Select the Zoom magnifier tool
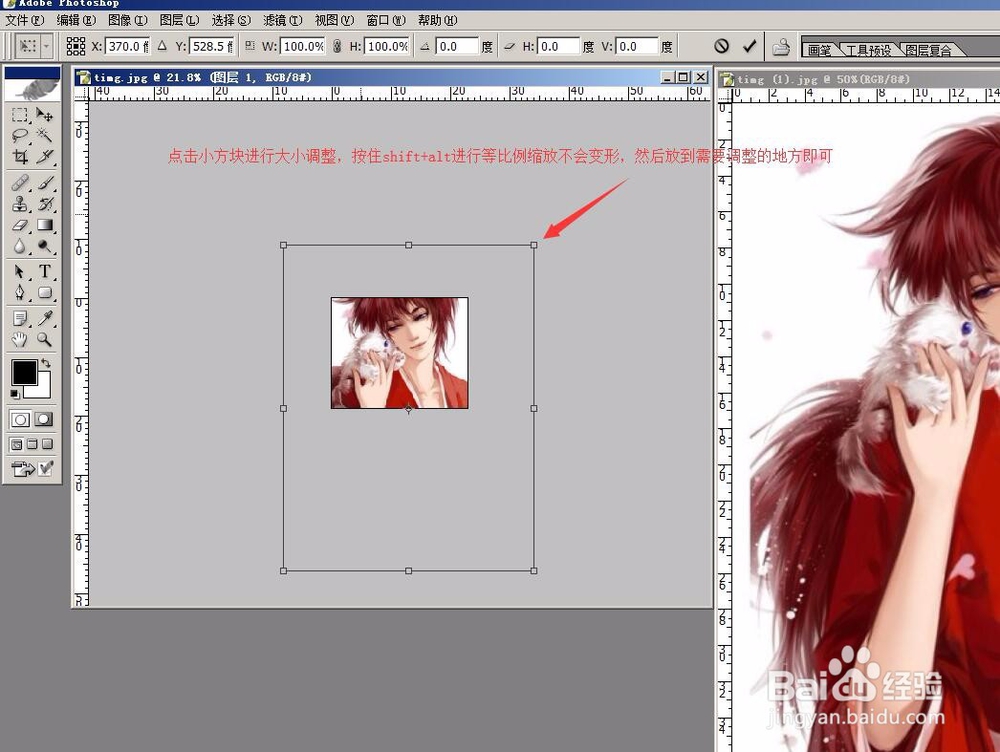Viewport: 1000px width, 752px height. 44,339
